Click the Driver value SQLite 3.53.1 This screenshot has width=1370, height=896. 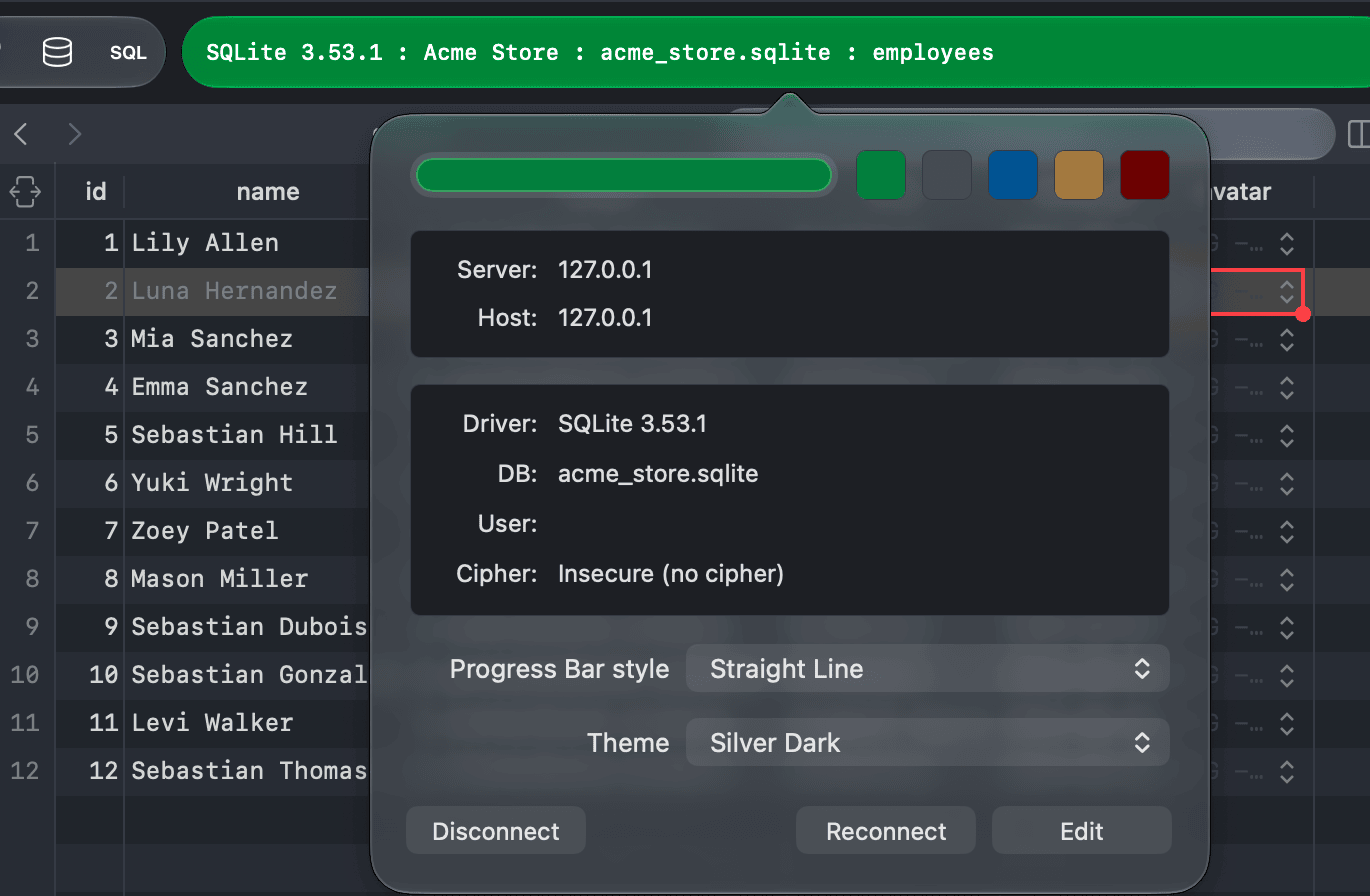point(632,424)
